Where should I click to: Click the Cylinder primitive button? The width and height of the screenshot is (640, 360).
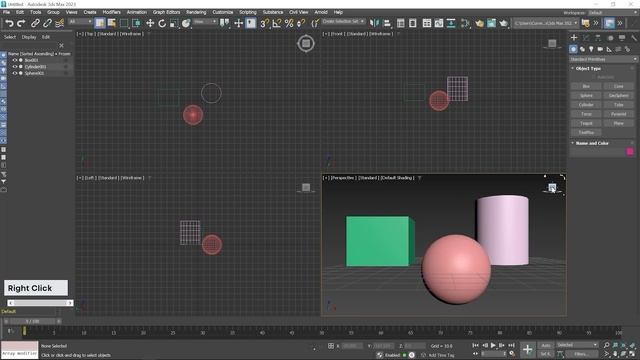coord(586,105)
